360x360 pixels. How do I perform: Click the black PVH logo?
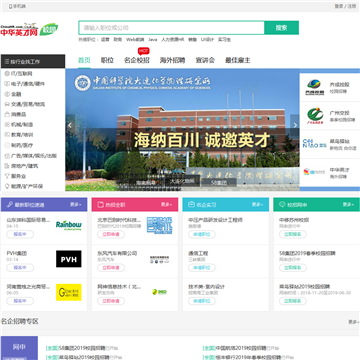coord(69,259)
